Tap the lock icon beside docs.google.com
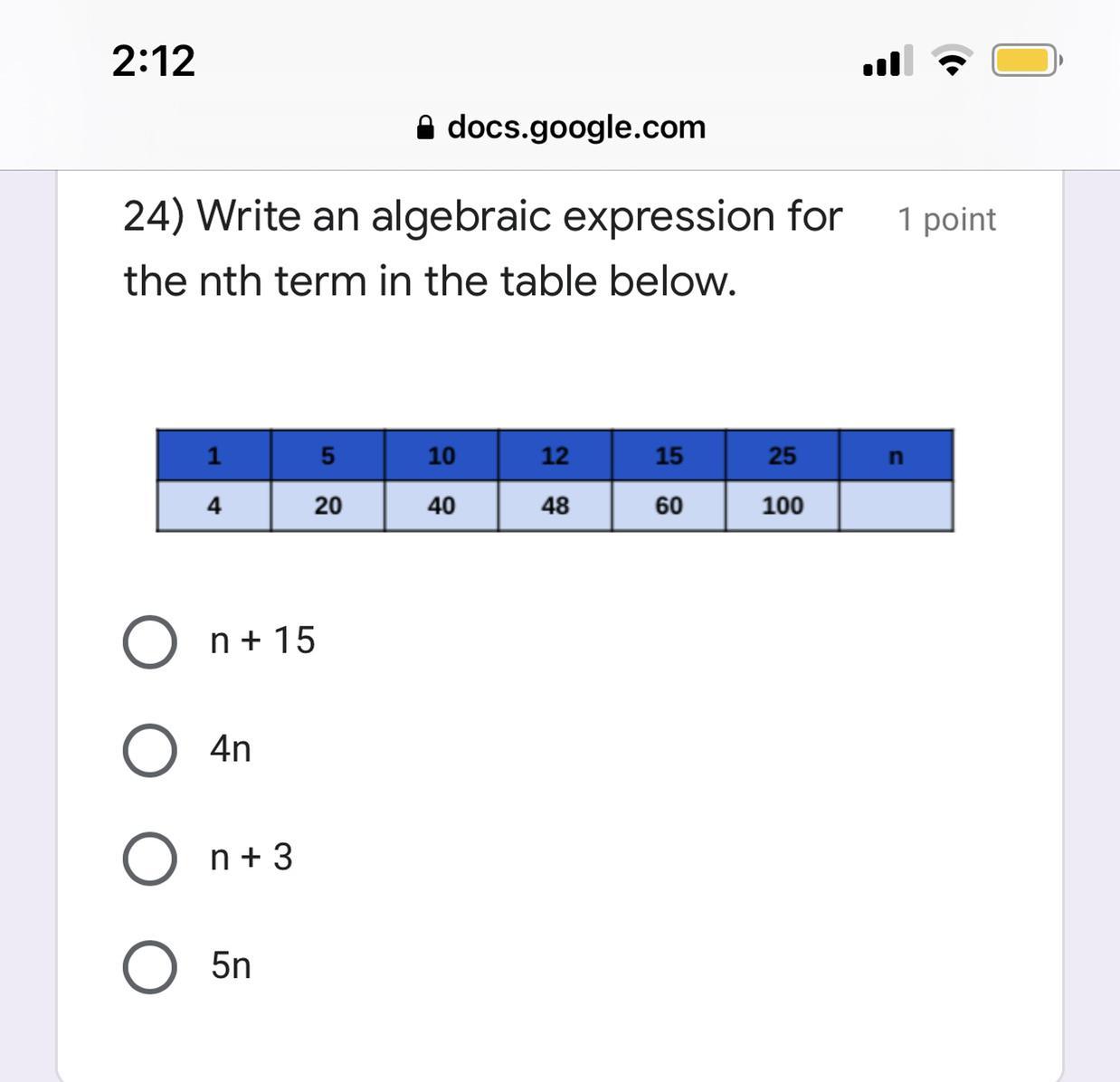 (425, 128)
